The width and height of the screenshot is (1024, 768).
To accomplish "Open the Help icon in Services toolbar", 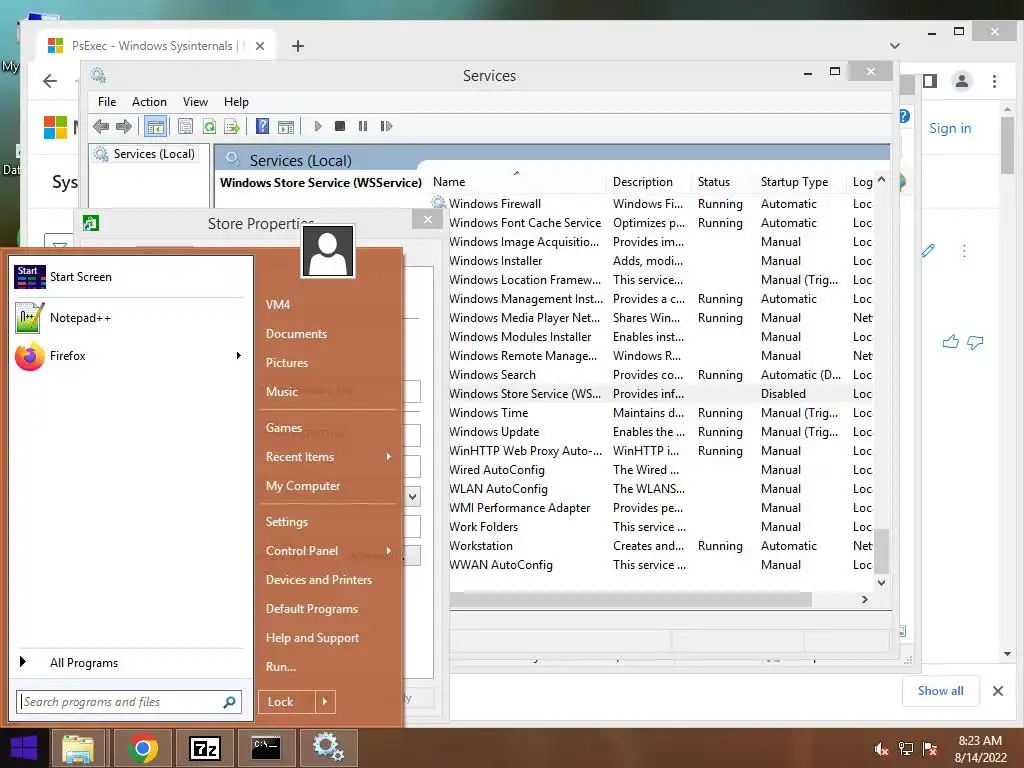I will pos(262,126).
